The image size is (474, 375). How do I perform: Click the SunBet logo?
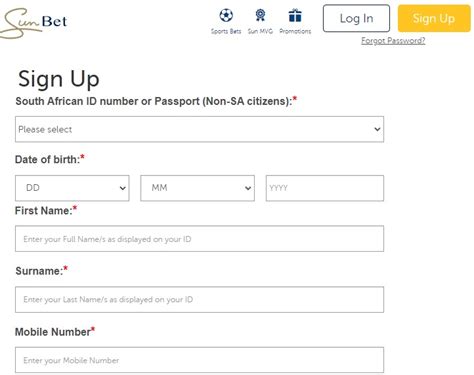(33, 23)
